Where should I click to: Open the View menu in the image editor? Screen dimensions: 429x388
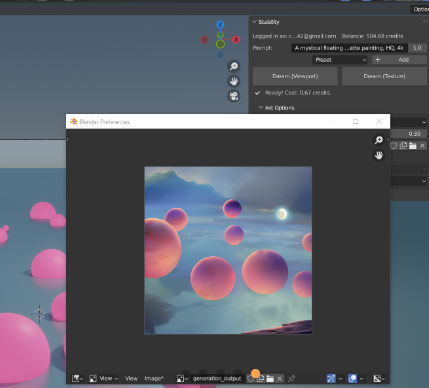[x=131, y=378]
